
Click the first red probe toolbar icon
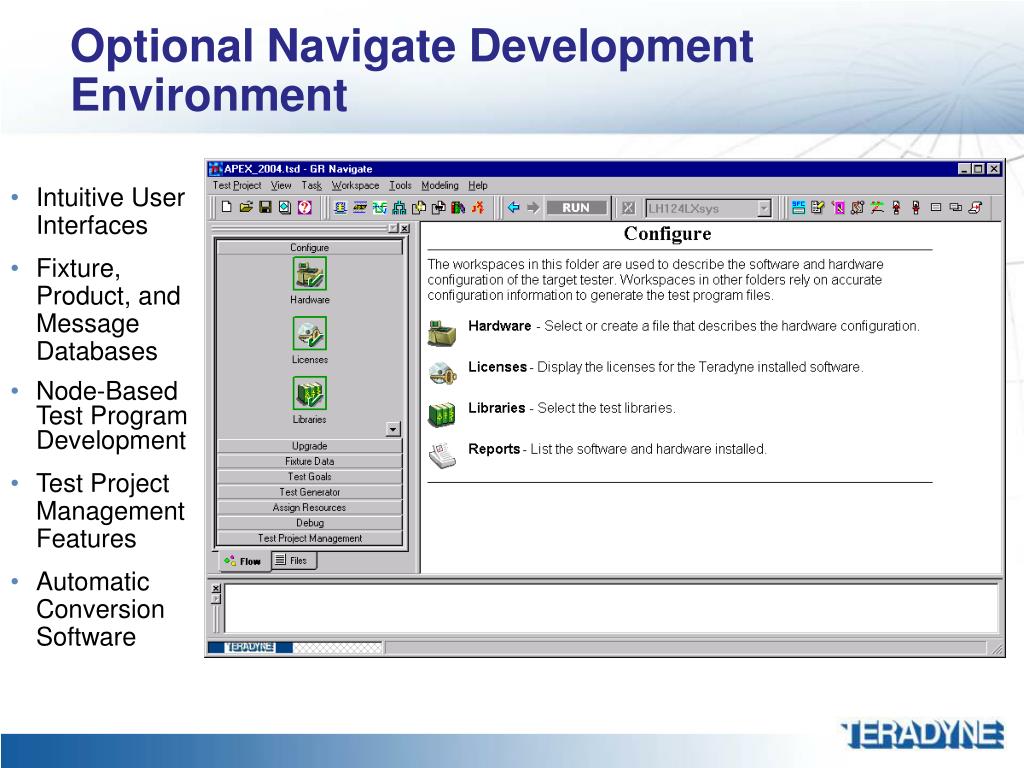[x=897, y=208]
